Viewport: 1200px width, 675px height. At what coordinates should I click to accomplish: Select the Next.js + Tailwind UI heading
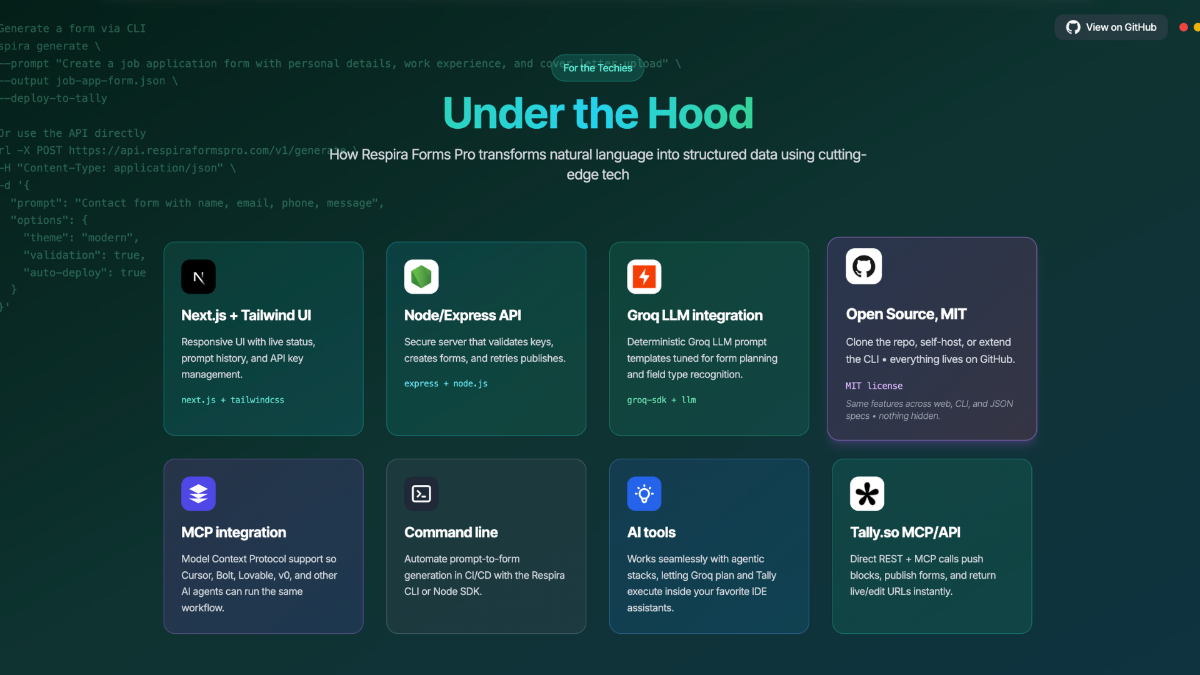point(246,315)
